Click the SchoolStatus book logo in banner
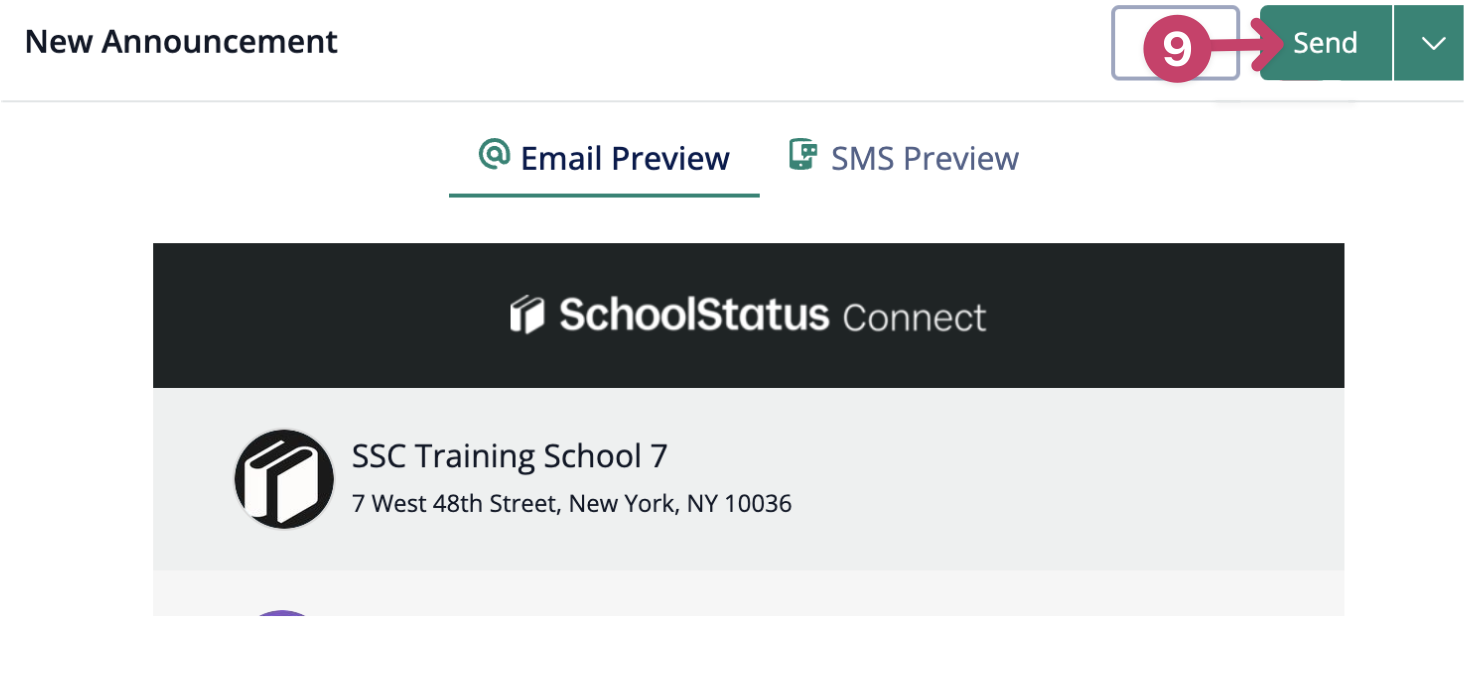This screenshot has width=1464, height=676. [526, 316]
